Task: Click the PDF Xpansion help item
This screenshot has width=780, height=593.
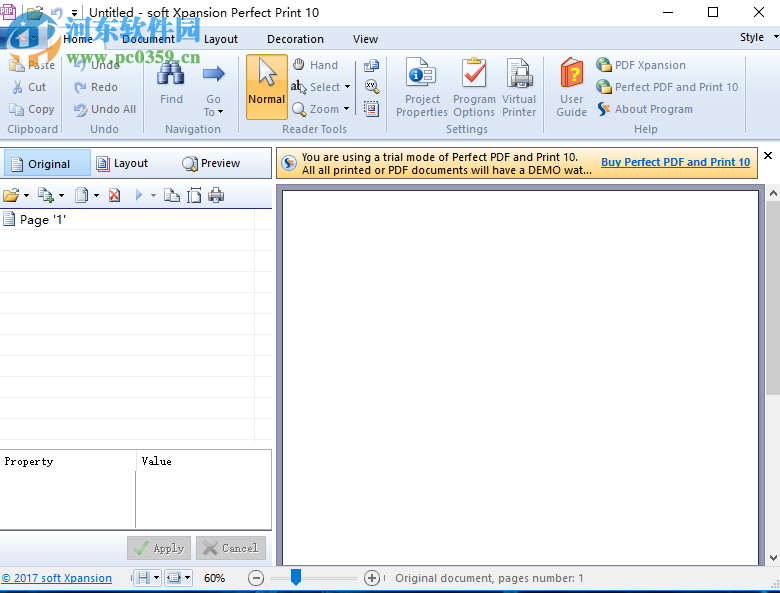Action: click(x=641, y=65)
